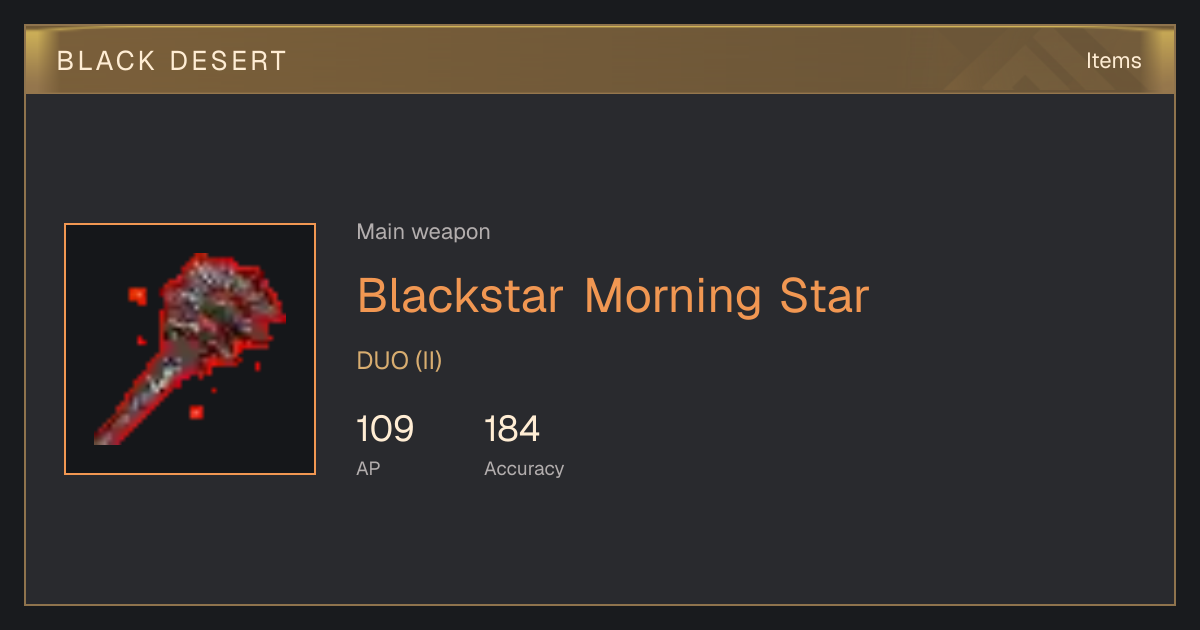
Task: Open the Items link in header
Action: pos(1113,61)
